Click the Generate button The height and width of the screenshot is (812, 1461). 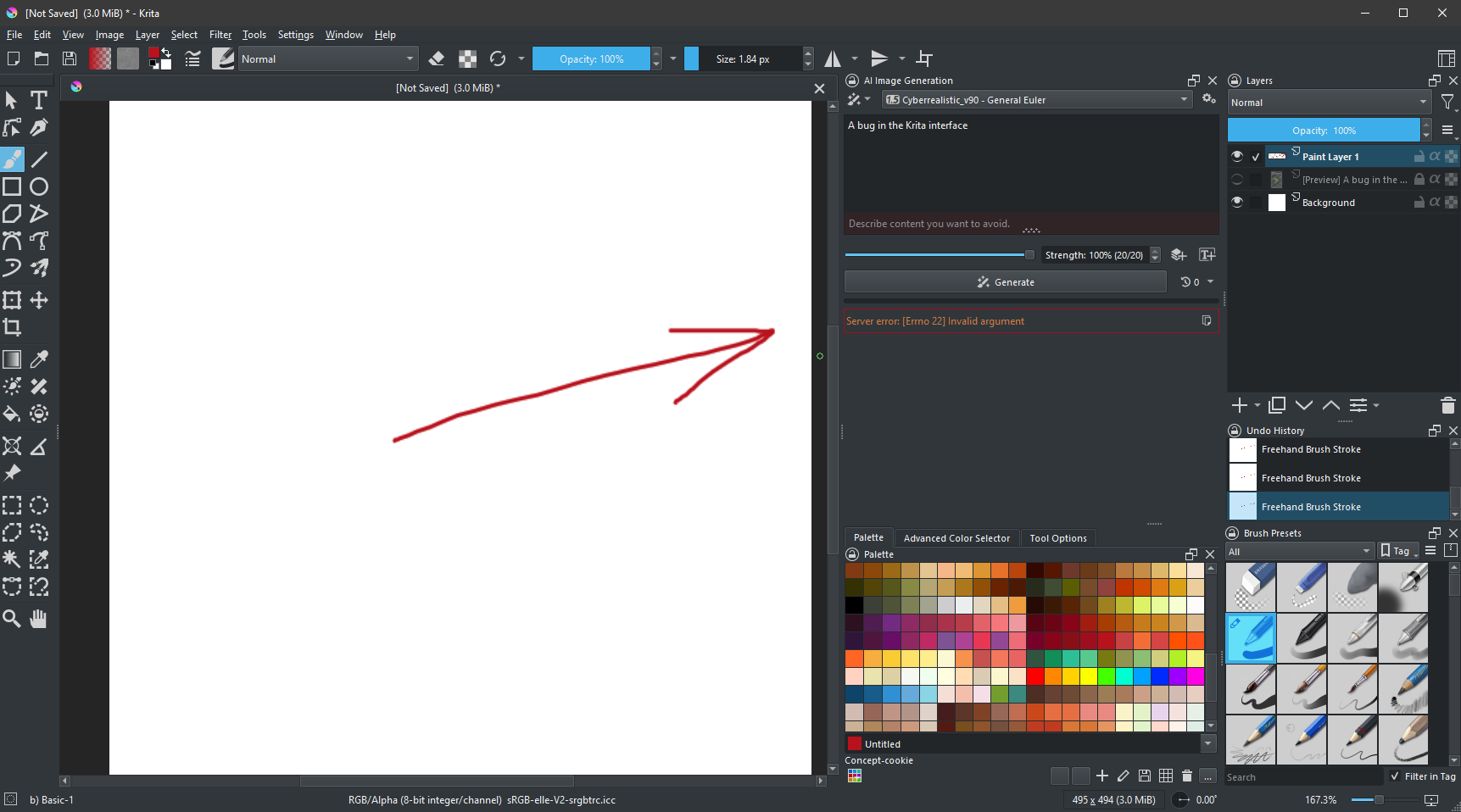pyautogui.click(x=1006, y=282)
